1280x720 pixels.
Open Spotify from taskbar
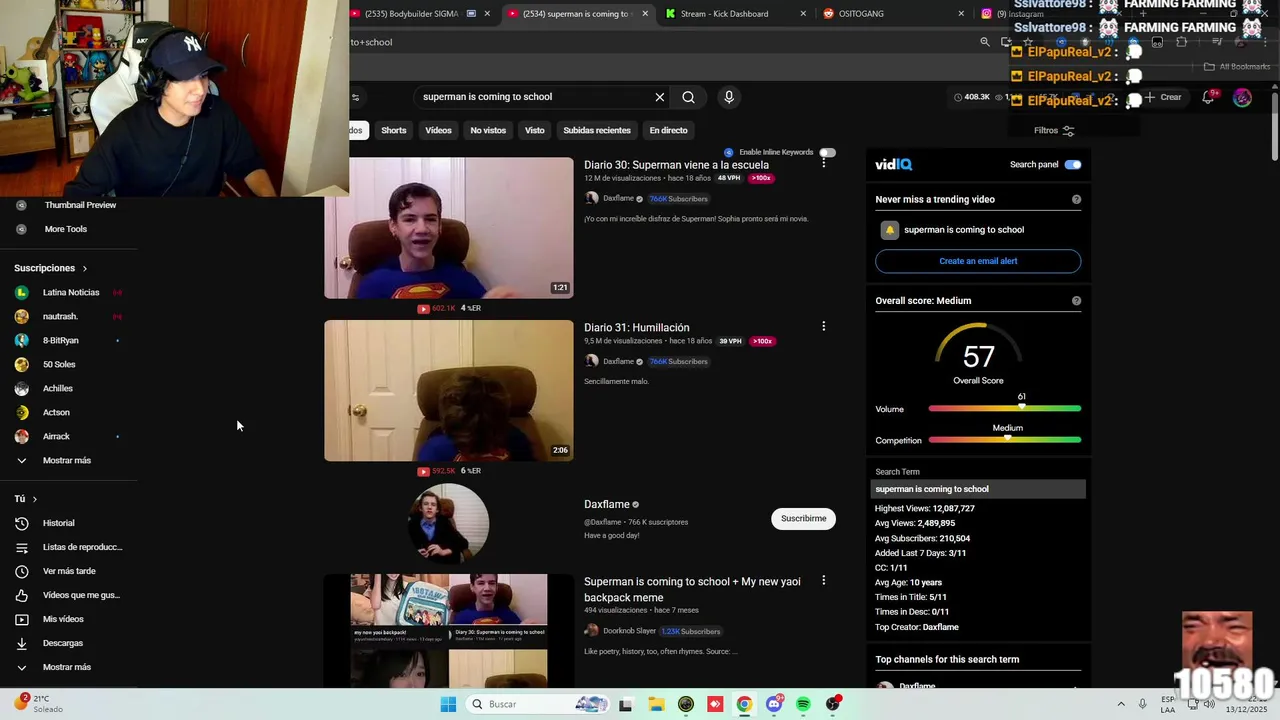(x=803, y=704)
